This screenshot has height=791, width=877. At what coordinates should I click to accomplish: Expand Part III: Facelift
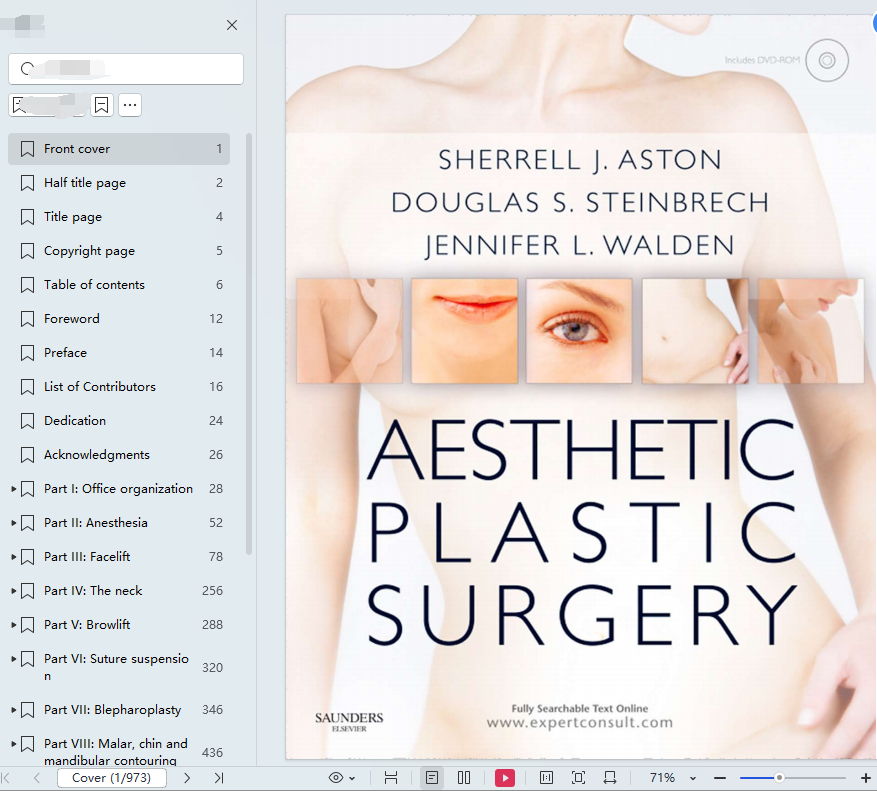coord(13,557)
